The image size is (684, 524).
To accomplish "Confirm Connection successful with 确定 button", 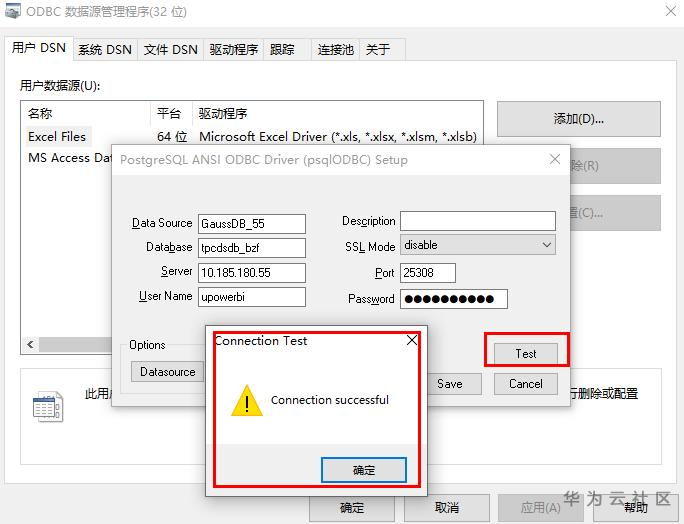I will coord(364,470).
